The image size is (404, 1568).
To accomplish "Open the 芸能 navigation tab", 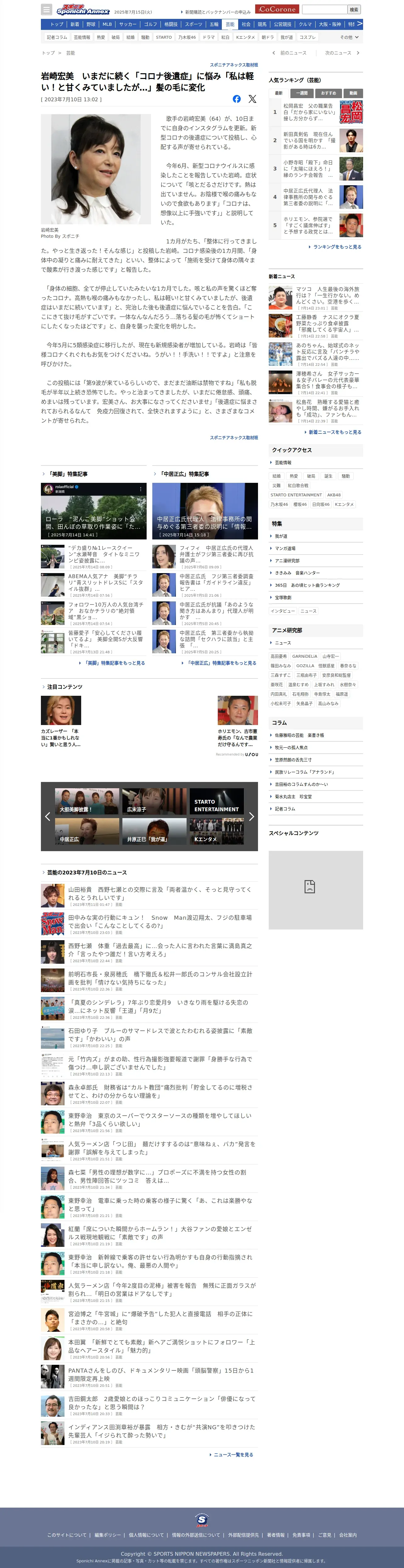I will click(x=229, y=24).
